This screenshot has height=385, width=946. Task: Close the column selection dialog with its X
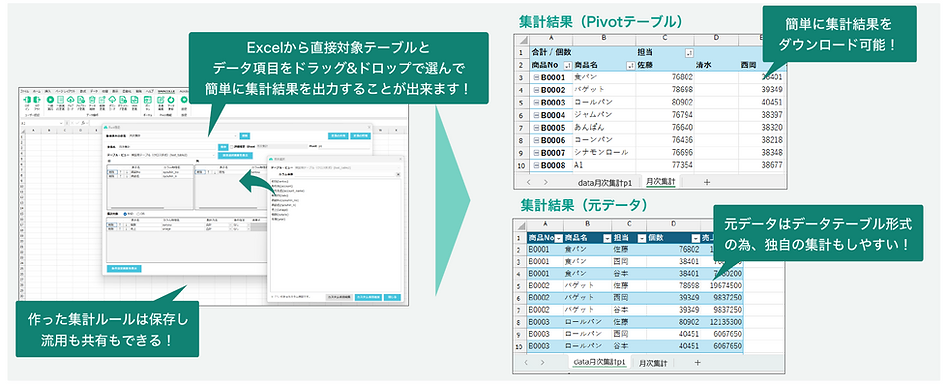pos(402,159)
